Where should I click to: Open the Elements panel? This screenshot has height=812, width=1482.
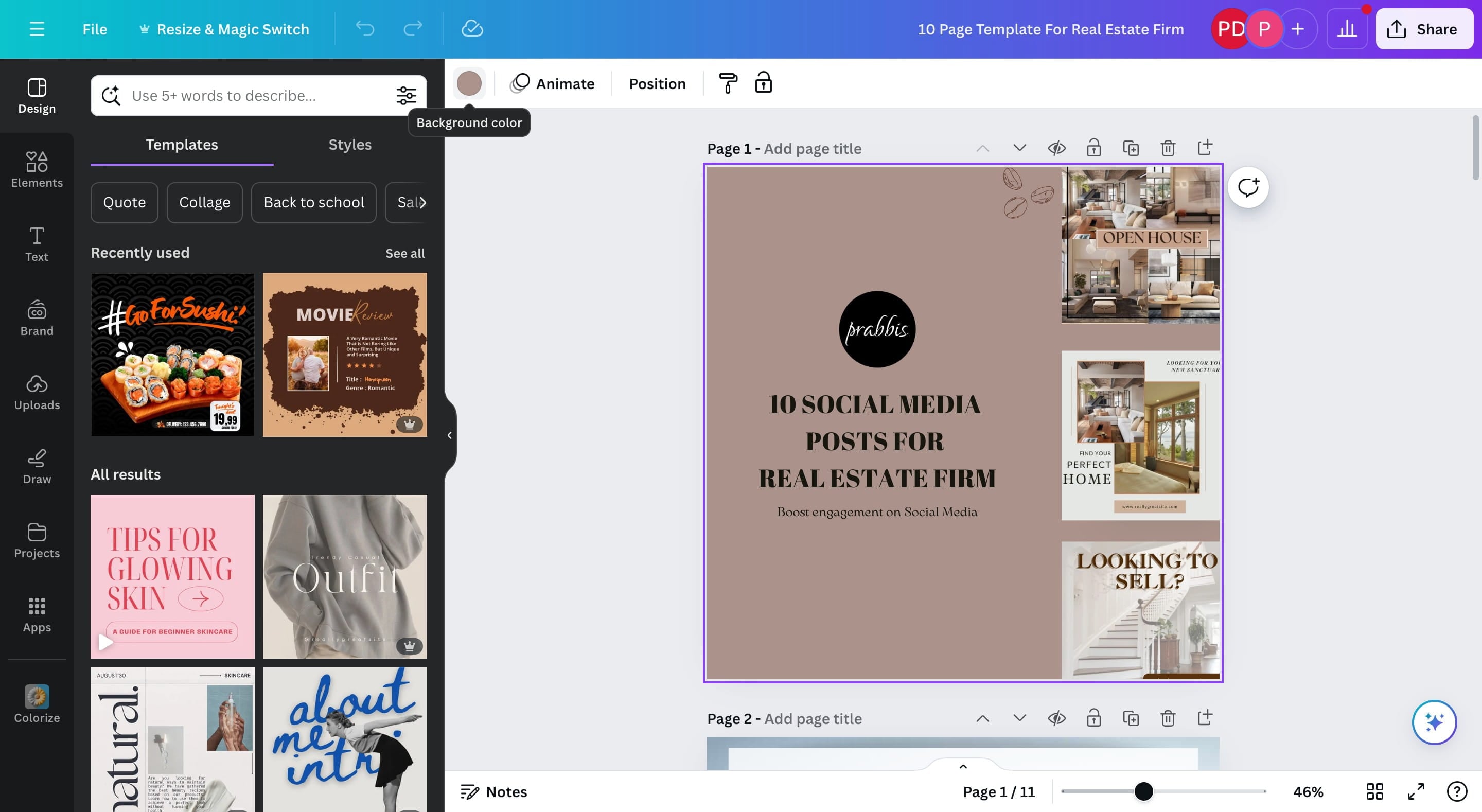[x=37, y=170]
